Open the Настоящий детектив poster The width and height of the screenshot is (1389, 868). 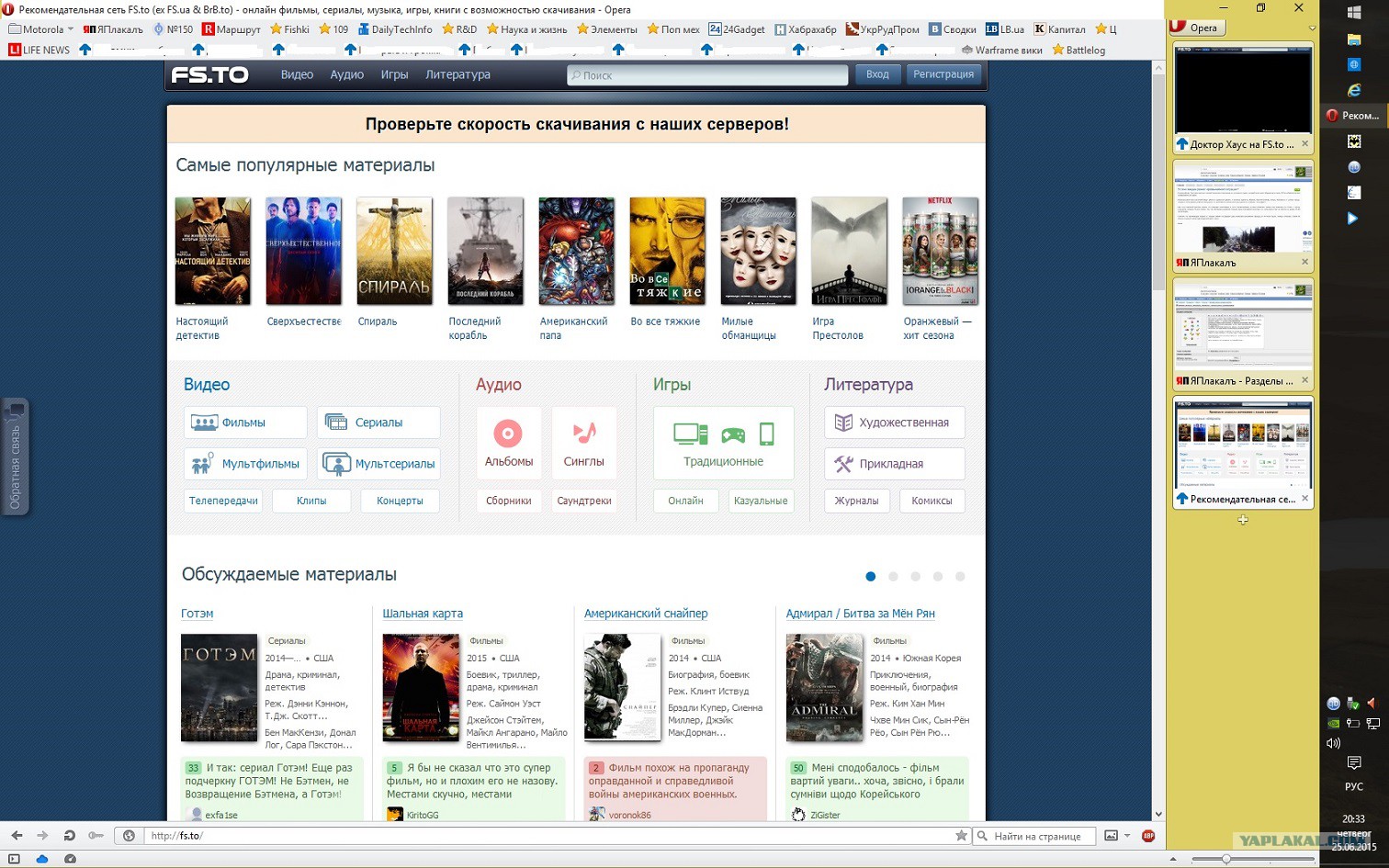pyautogui.click(x=213, y=251)
